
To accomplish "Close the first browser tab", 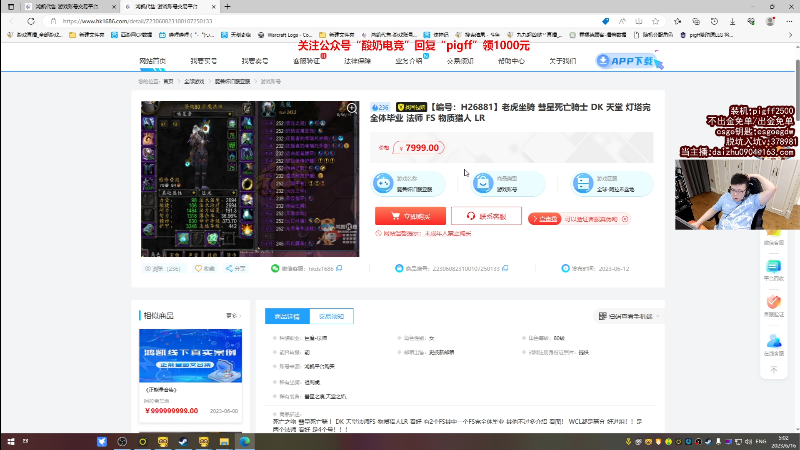I will [x=113, y=7].
